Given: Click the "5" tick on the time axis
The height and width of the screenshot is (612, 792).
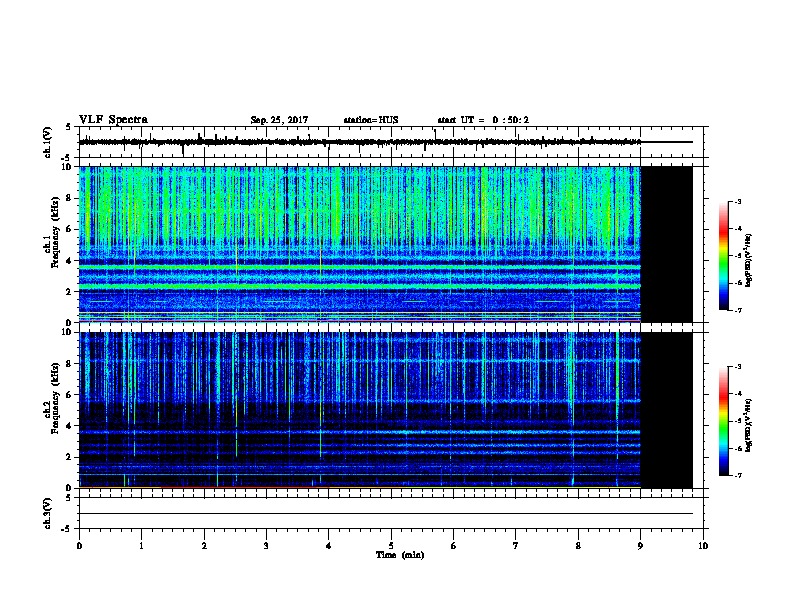Looking at the screenshot, I should click(391, 545).
